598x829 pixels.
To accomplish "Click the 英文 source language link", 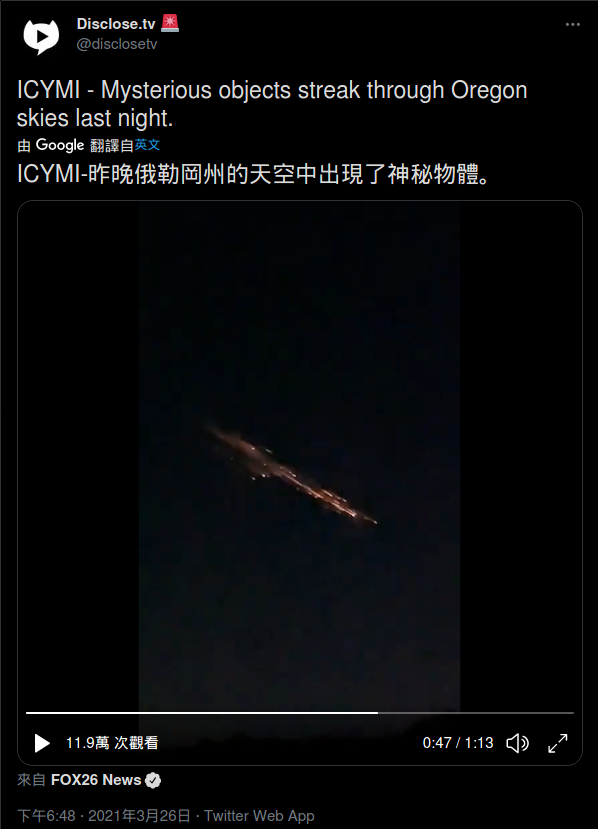I will [147, 145].
